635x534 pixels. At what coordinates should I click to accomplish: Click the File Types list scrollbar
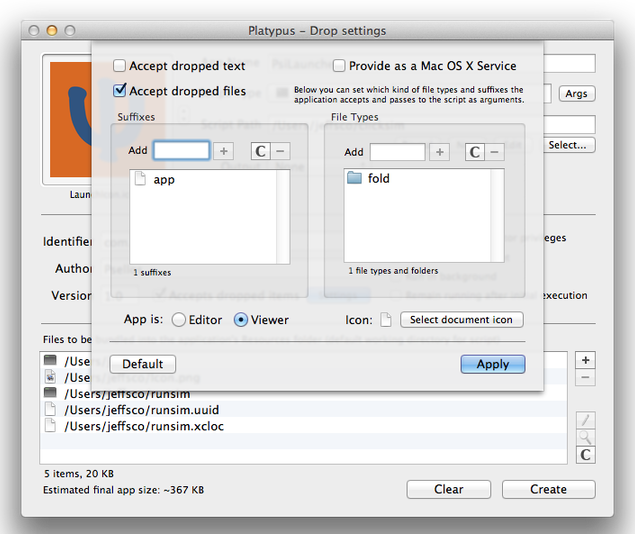(x=497, y=215)
